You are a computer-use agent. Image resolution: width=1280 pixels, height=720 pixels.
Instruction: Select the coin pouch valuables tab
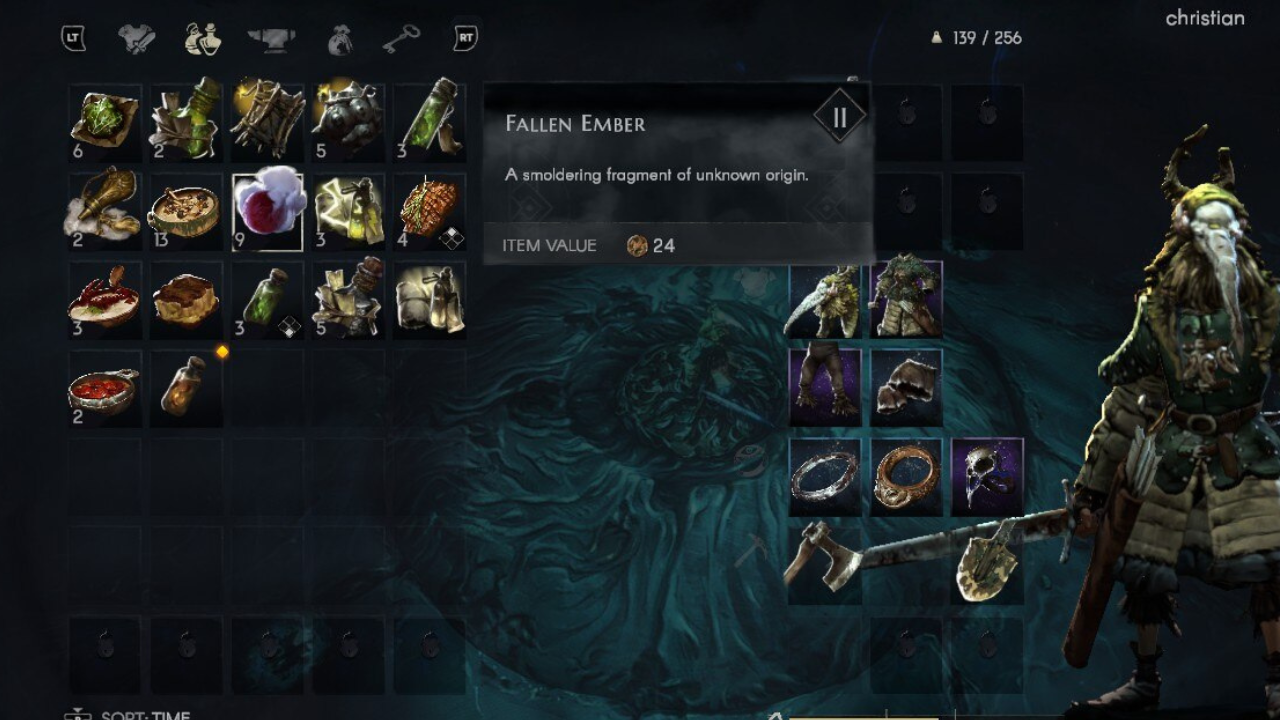[x=340, y=40]
